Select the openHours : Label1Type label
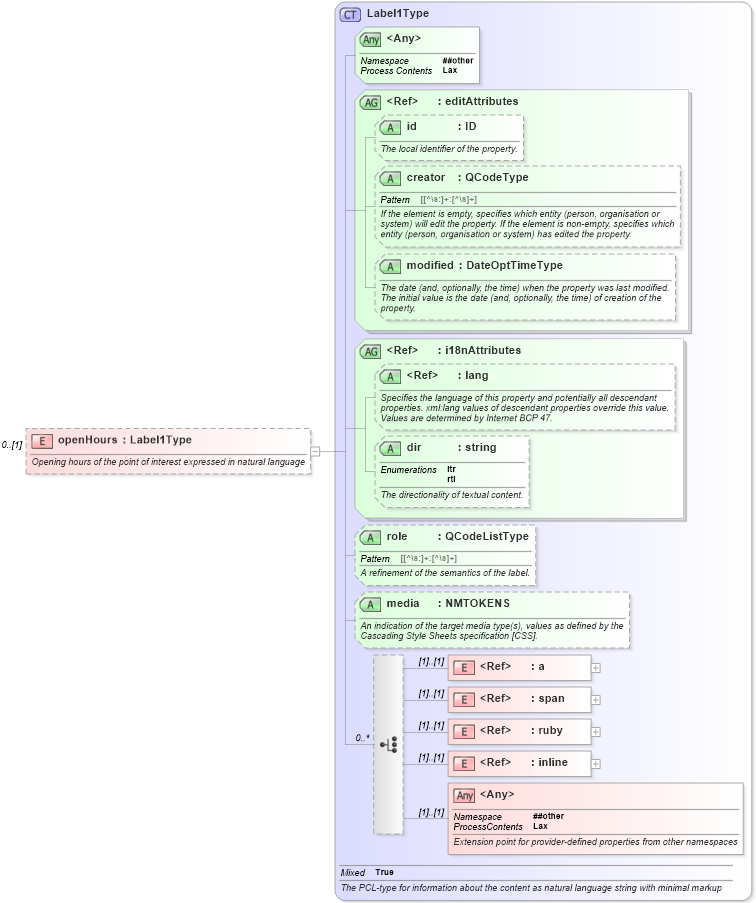 pos(125,440)
